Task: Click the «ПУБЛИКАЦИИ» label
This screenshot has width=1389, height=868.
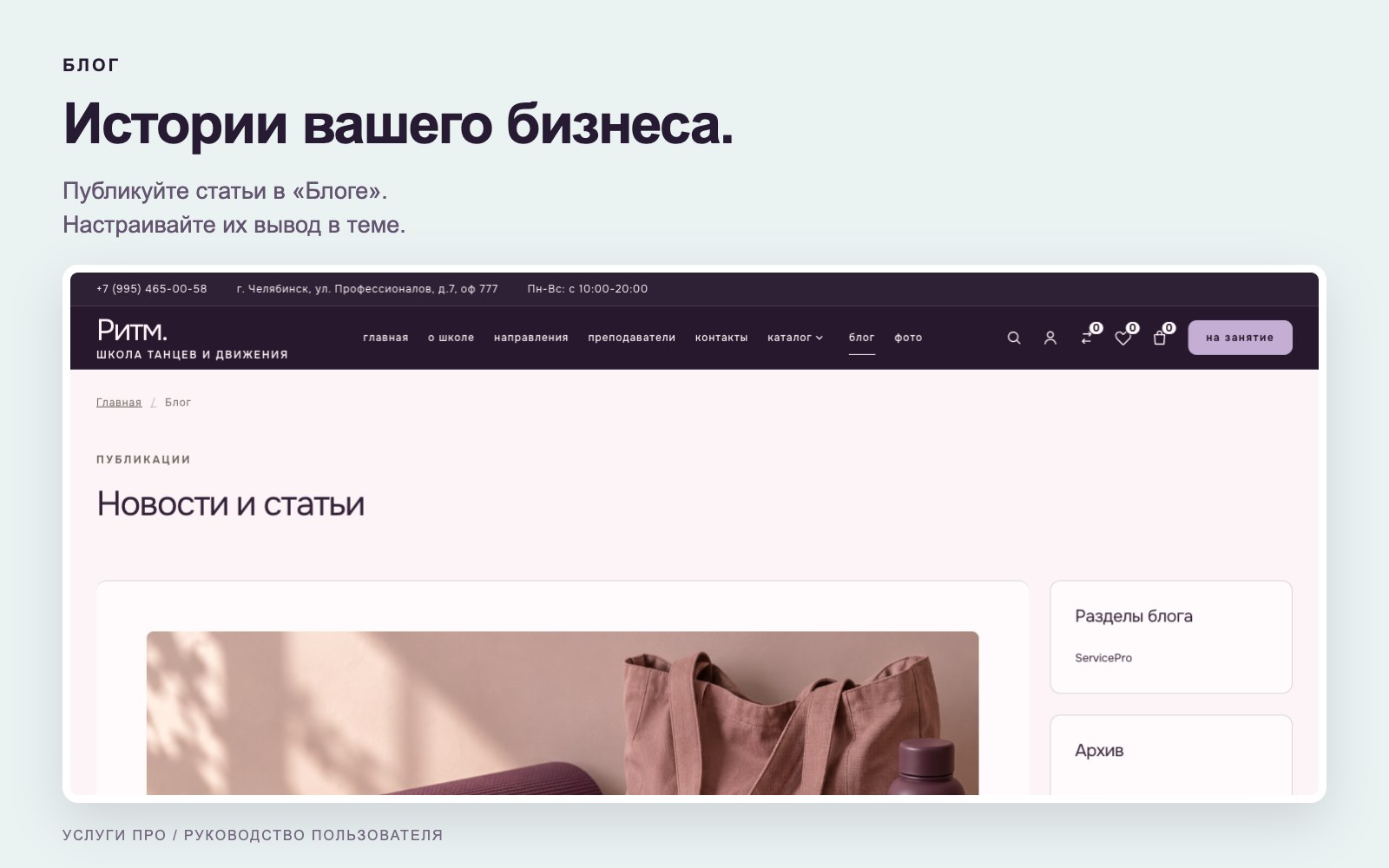Action: pos(143,459)
